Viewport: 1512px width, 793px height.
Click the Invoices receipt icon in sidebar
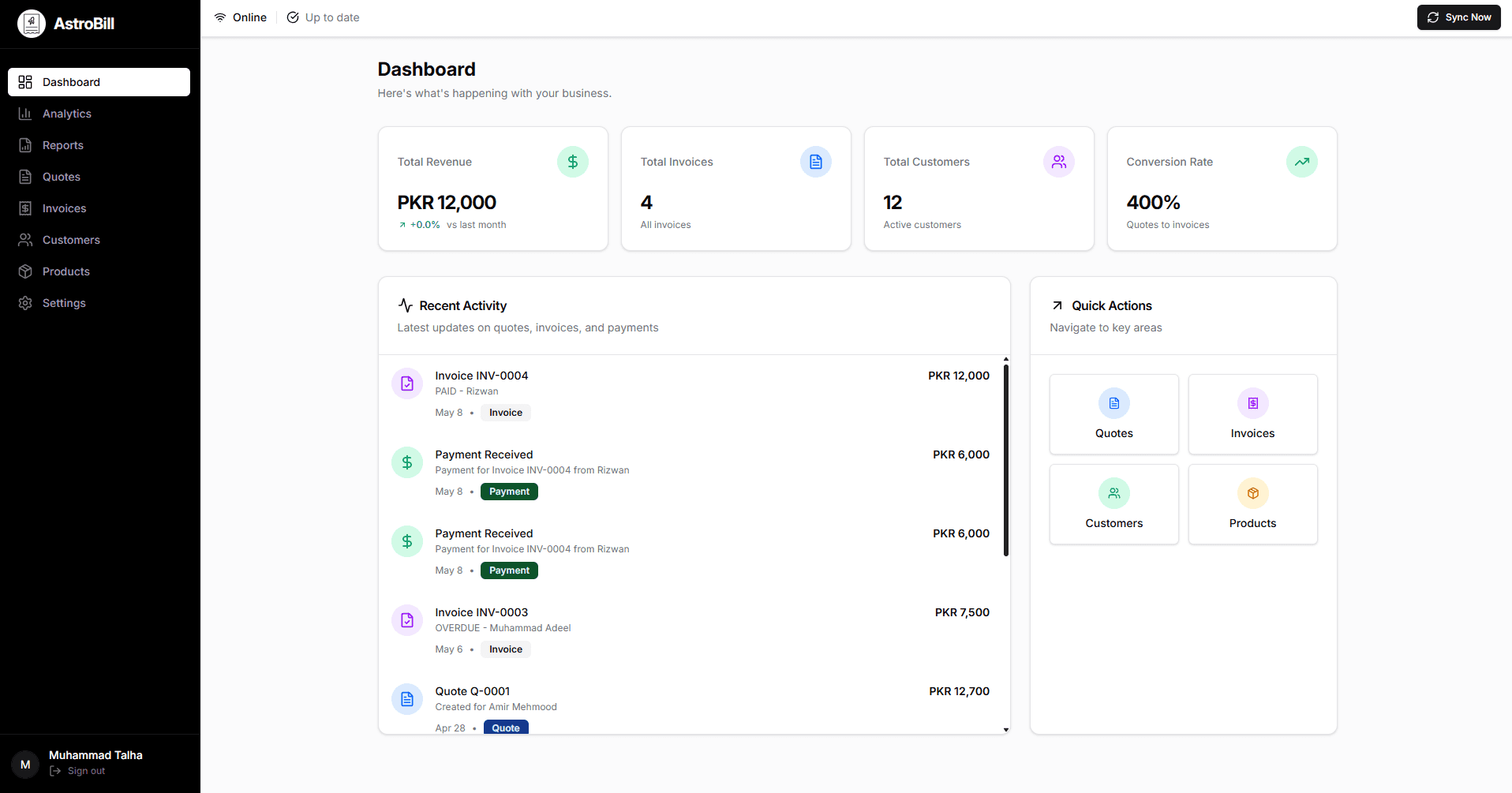tap(25, 208)
